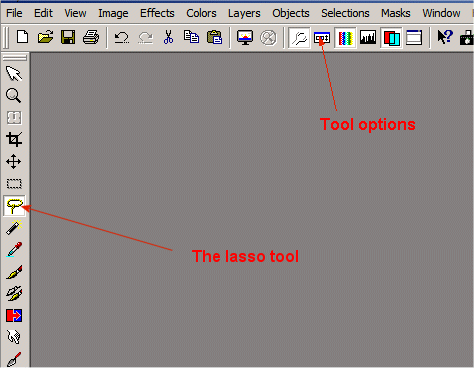The image size is (474, 368).
Task: Activate the mover tool
Action: click(x=14, y=162)
